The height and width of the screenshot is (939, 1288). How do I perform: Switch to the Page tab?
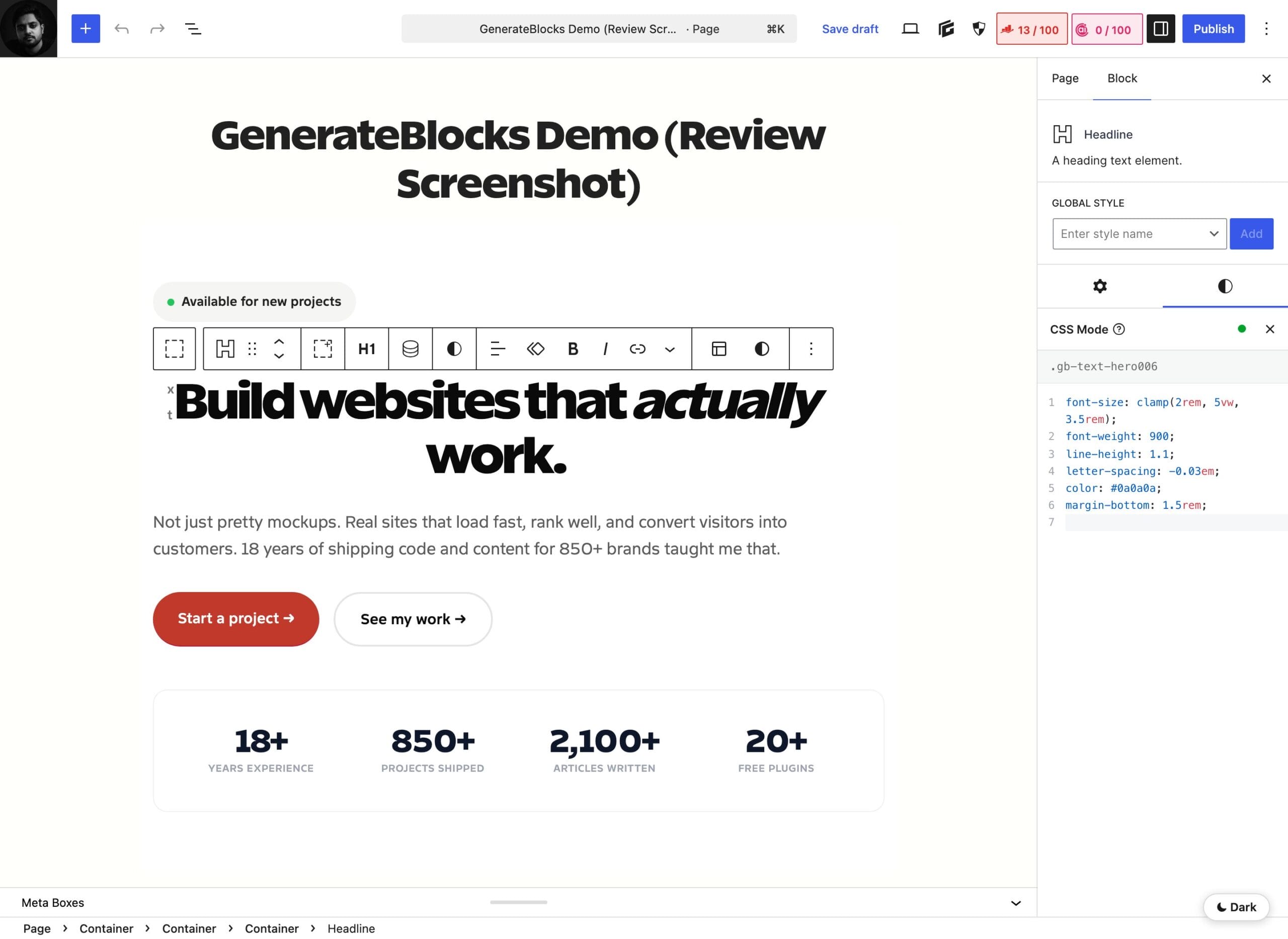[1065, 78]
